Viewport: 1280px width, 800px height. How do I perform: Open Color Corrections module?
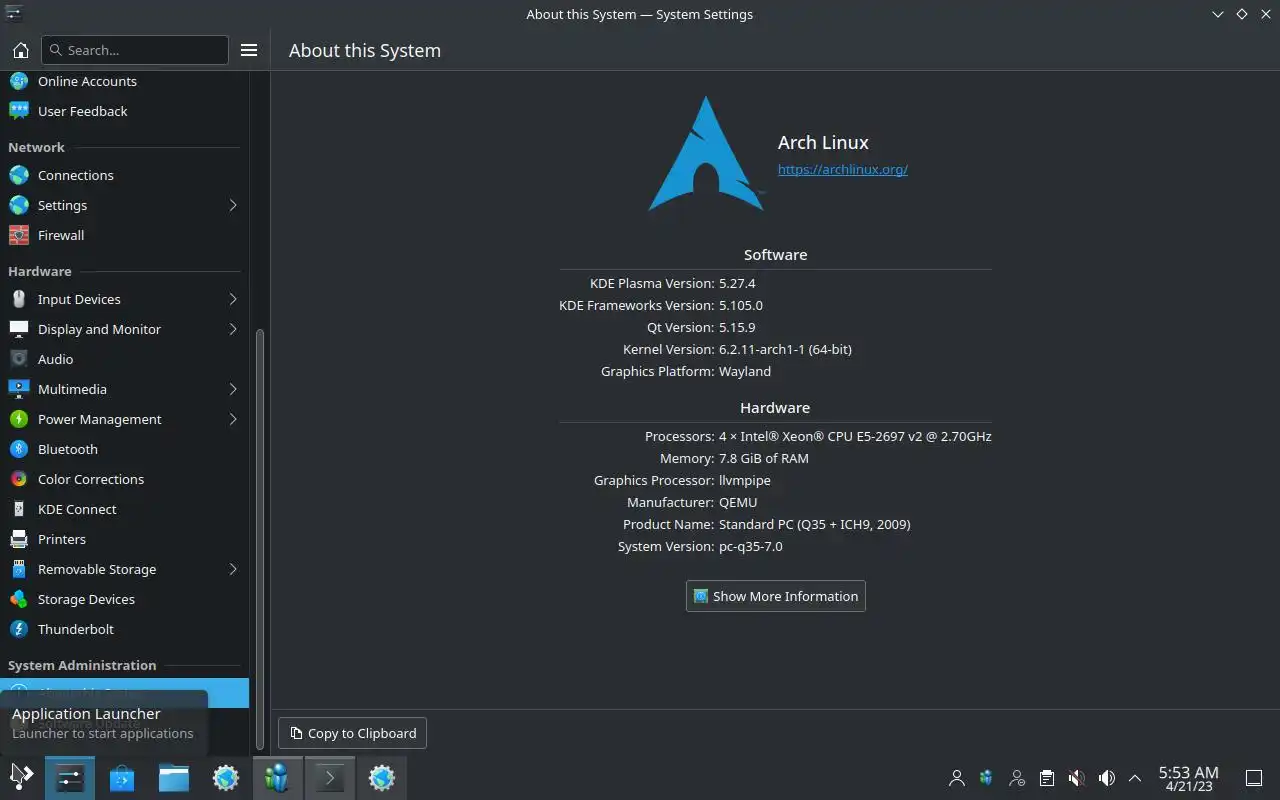[x=124, y=479]
